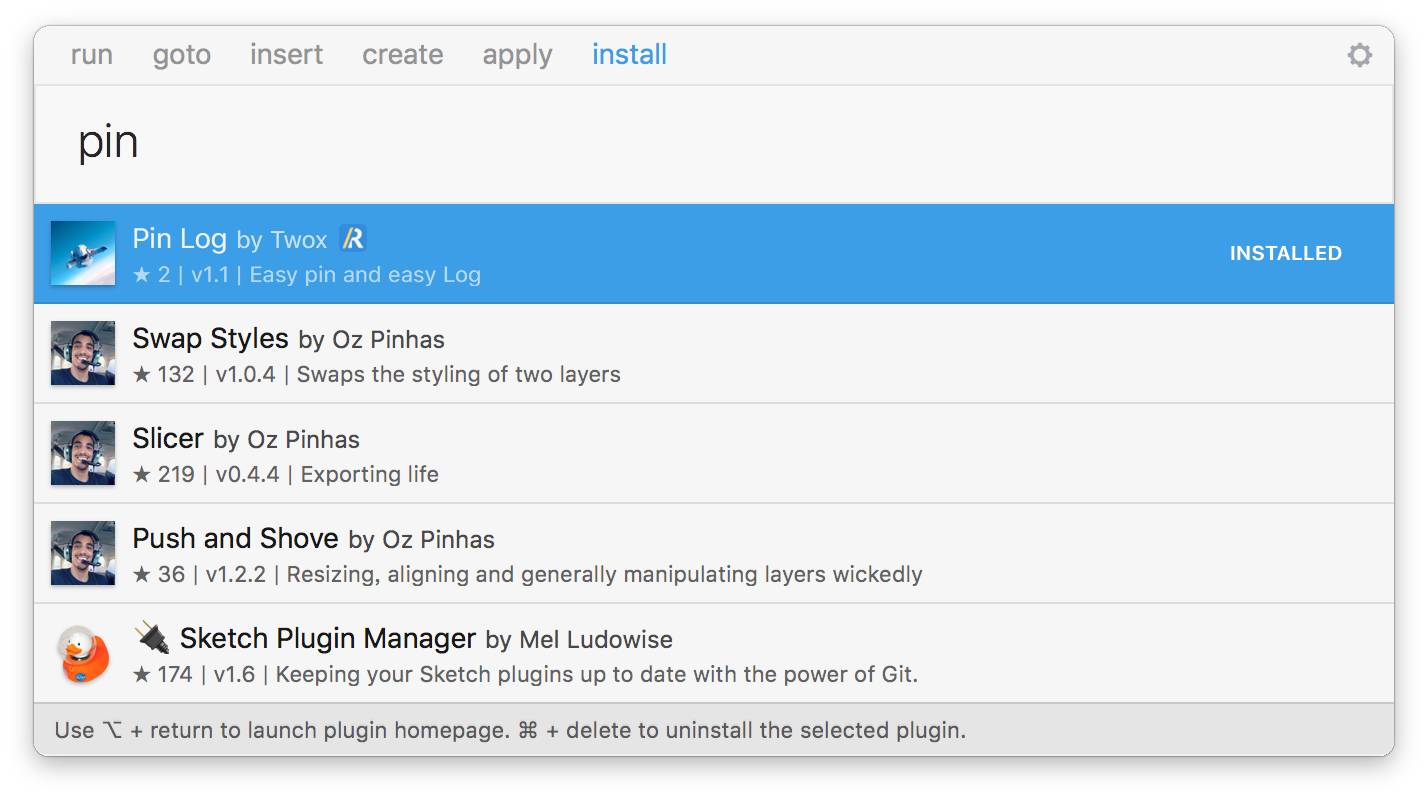Switch to the create tab
Screen dimensions: 1428x798
[402, 54]
